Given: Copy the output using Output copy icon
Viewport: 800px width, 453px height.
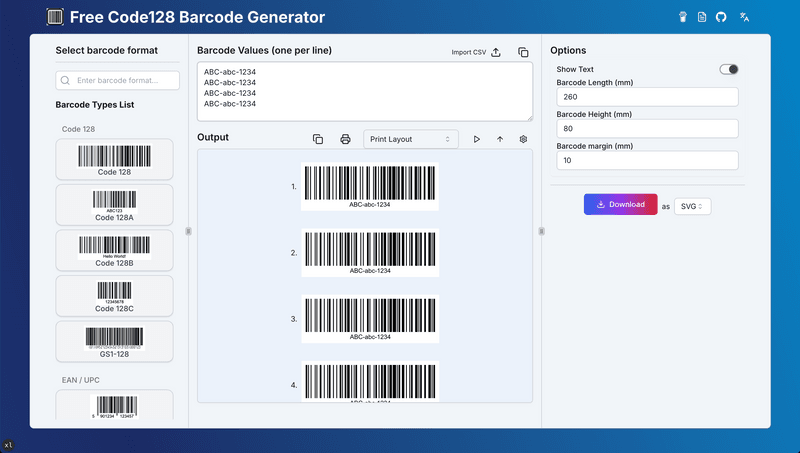Looking at the screenshot, I should coord(318,139).
